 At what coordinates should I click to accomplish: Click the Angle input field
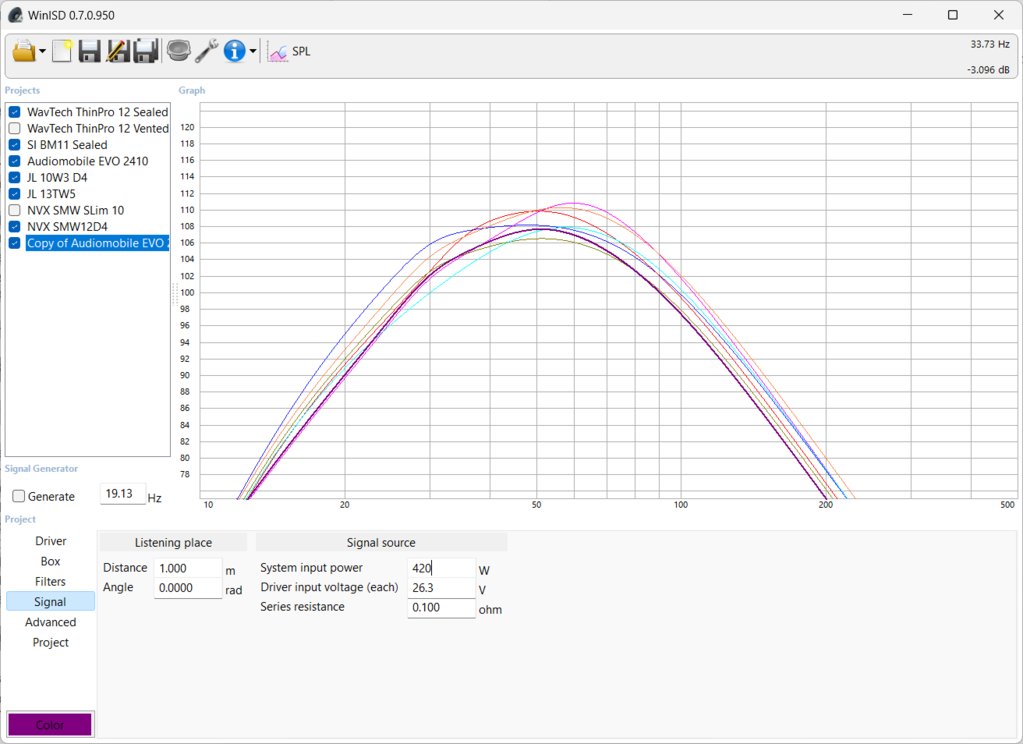(x=188, y=588)
